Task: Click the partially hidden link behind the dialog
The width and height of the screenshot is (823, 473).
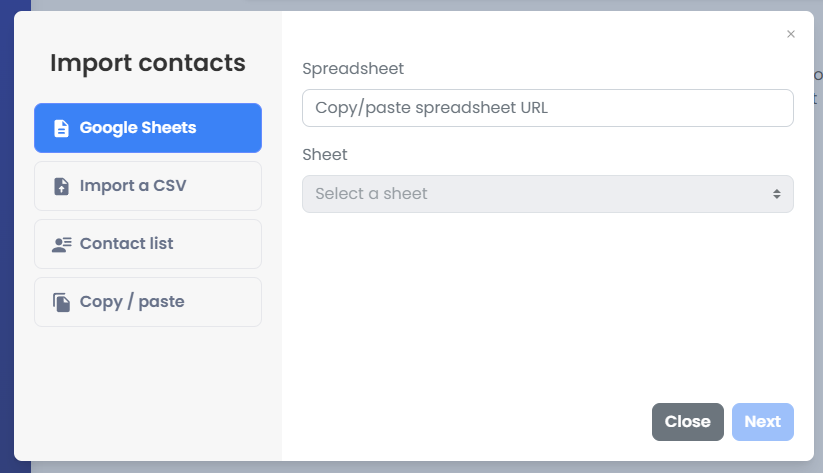Action: (x=817, y=98)
